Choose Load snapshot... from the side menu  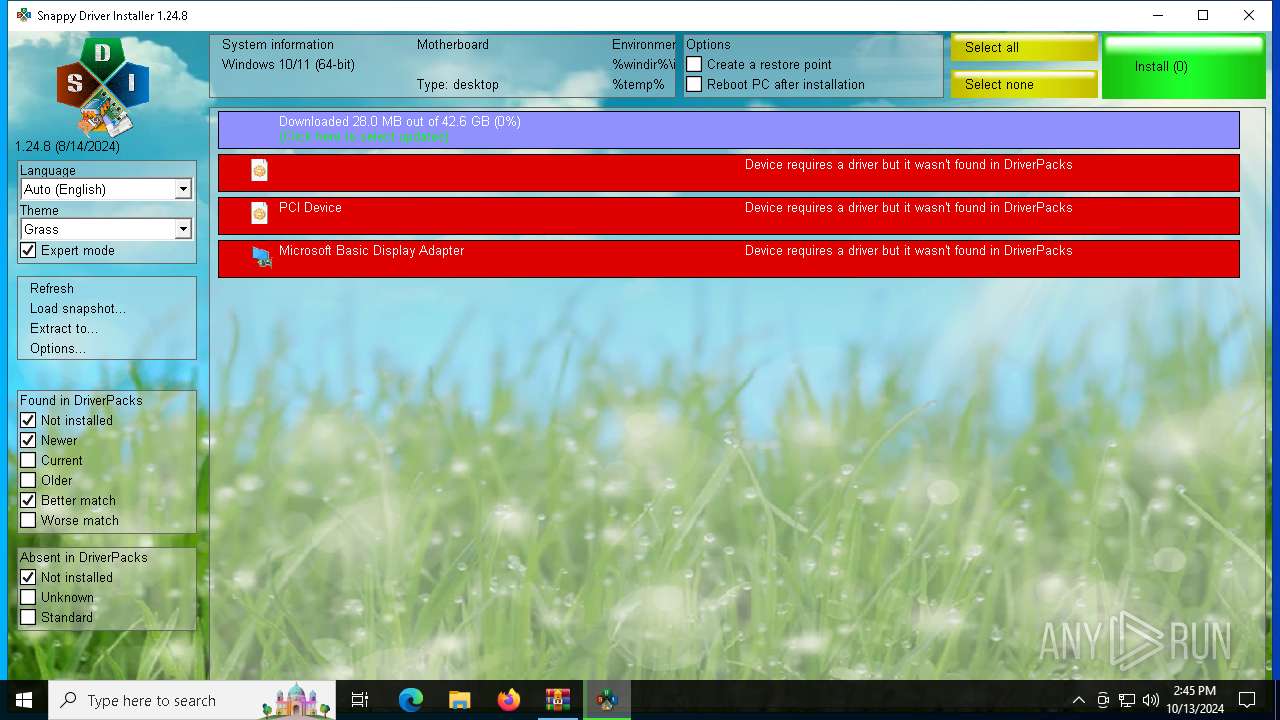click(78, 308)
